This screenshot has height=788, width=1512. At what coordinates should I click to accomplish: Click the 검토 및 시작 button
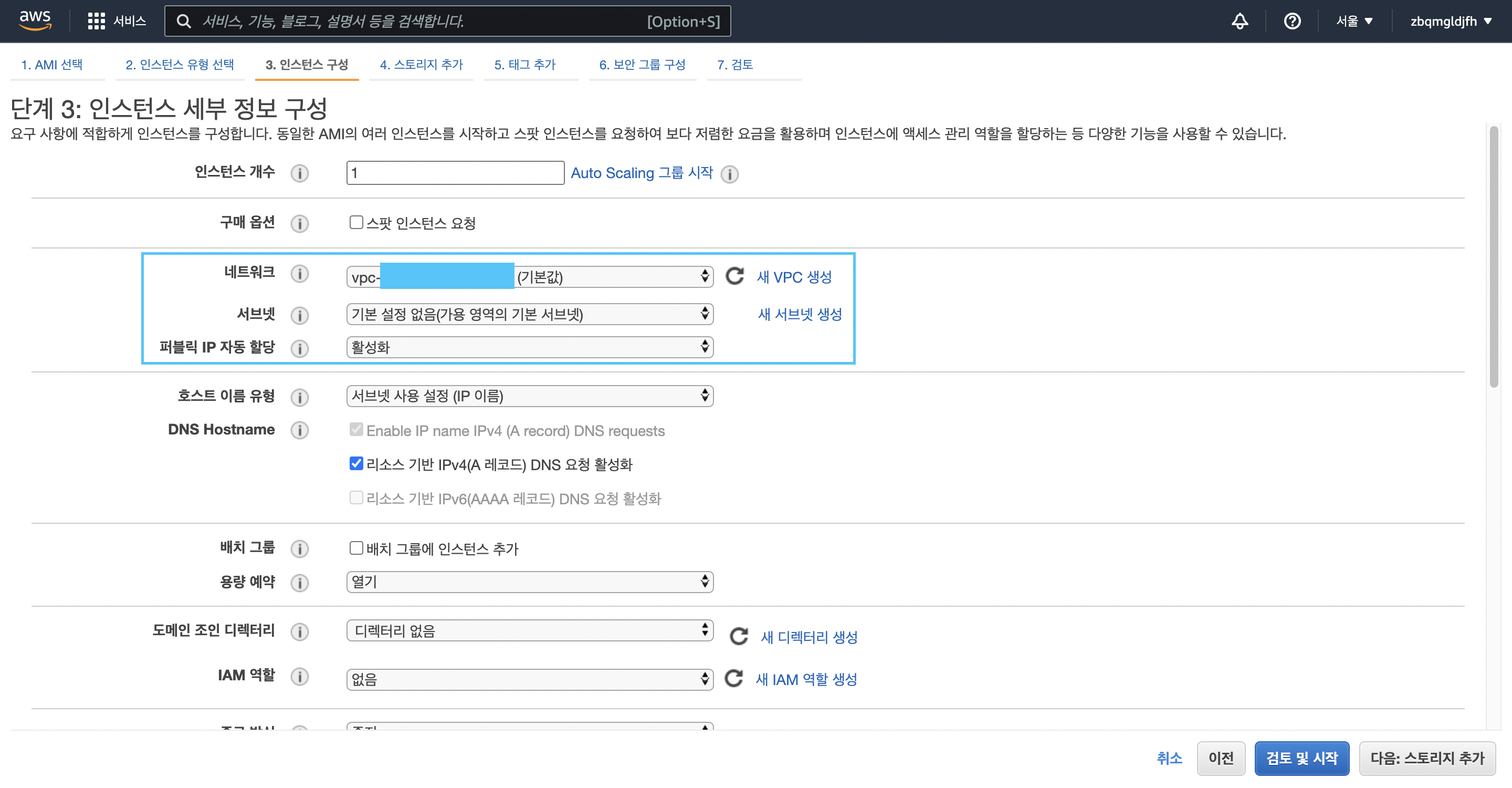[1301, 758]
